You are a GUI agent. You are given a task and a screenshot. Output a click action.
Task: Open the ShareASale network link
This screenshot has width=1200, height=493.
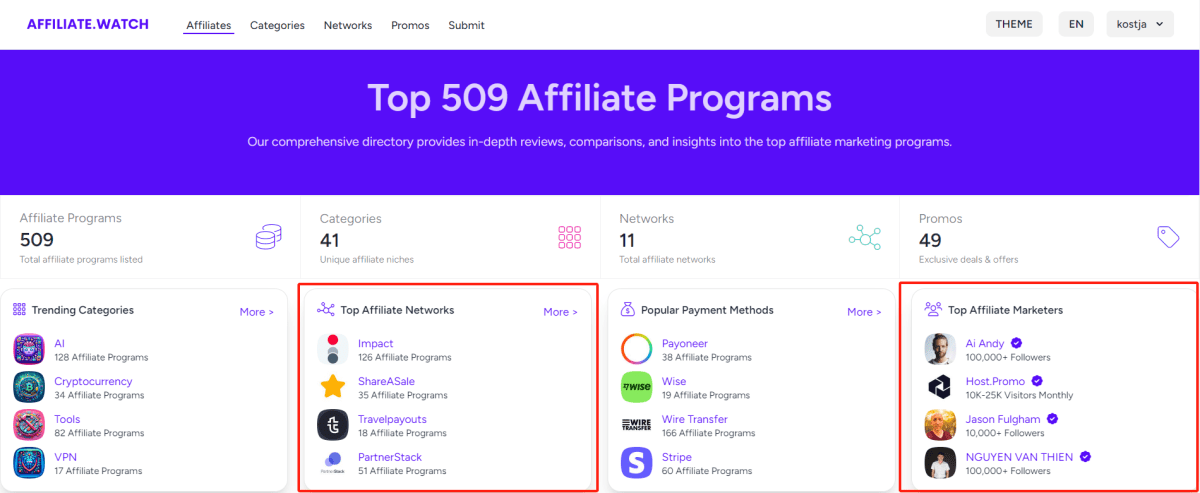click(386, 381)
